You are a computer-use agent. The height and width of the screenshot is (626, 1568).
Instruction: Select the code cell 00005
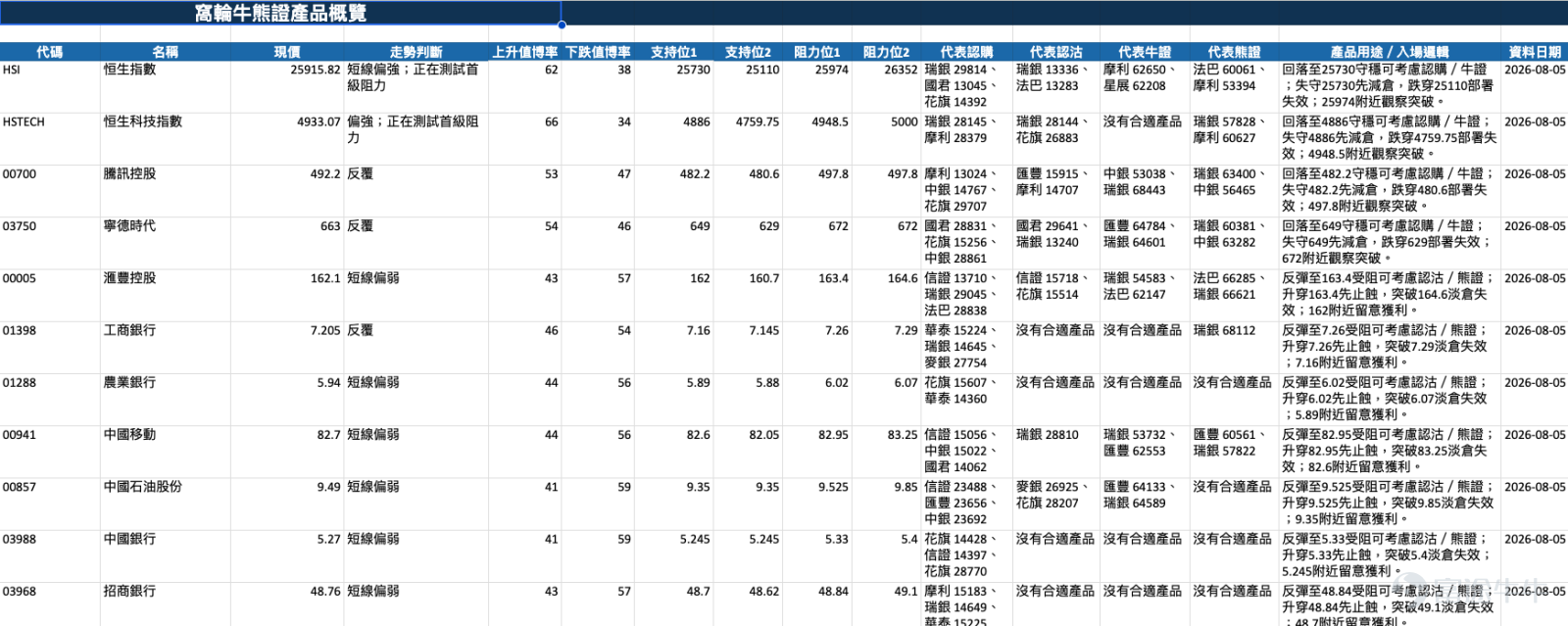point(50,295)
